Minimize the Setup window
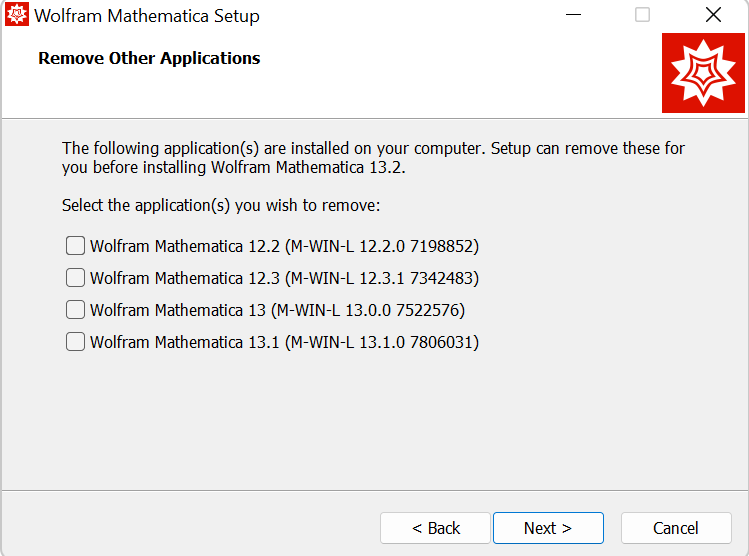This screenshot has width=749, height=556. pyautogui.click(x=572, y=15)
